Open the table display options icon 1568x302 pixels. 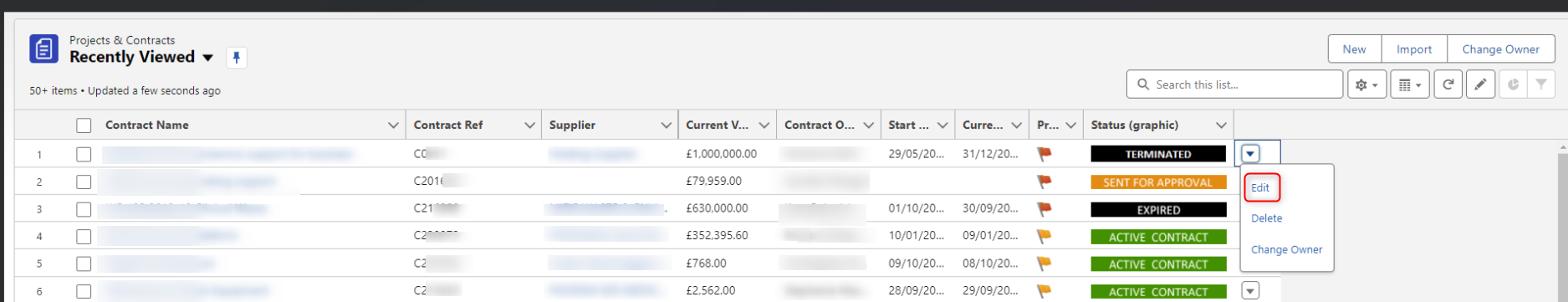coord(1410,84)
